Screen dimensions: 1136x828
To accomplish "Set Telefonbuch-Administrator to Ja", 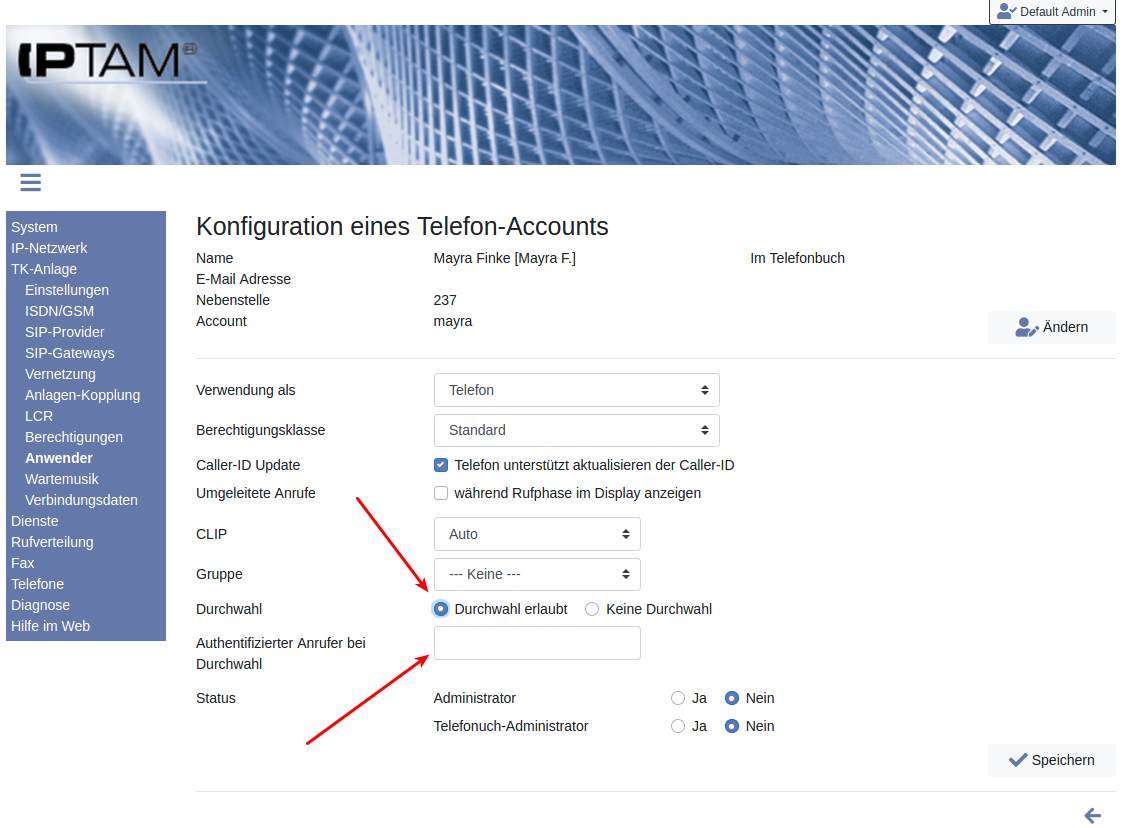I will pyautogui.click(x=678, y=726).
